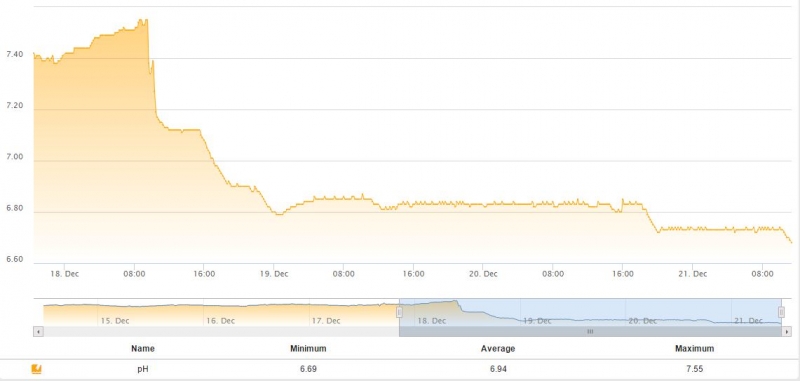800x381 pixels.
Task: Click the 7.00 y-axis label
Action: coord(14,157)
